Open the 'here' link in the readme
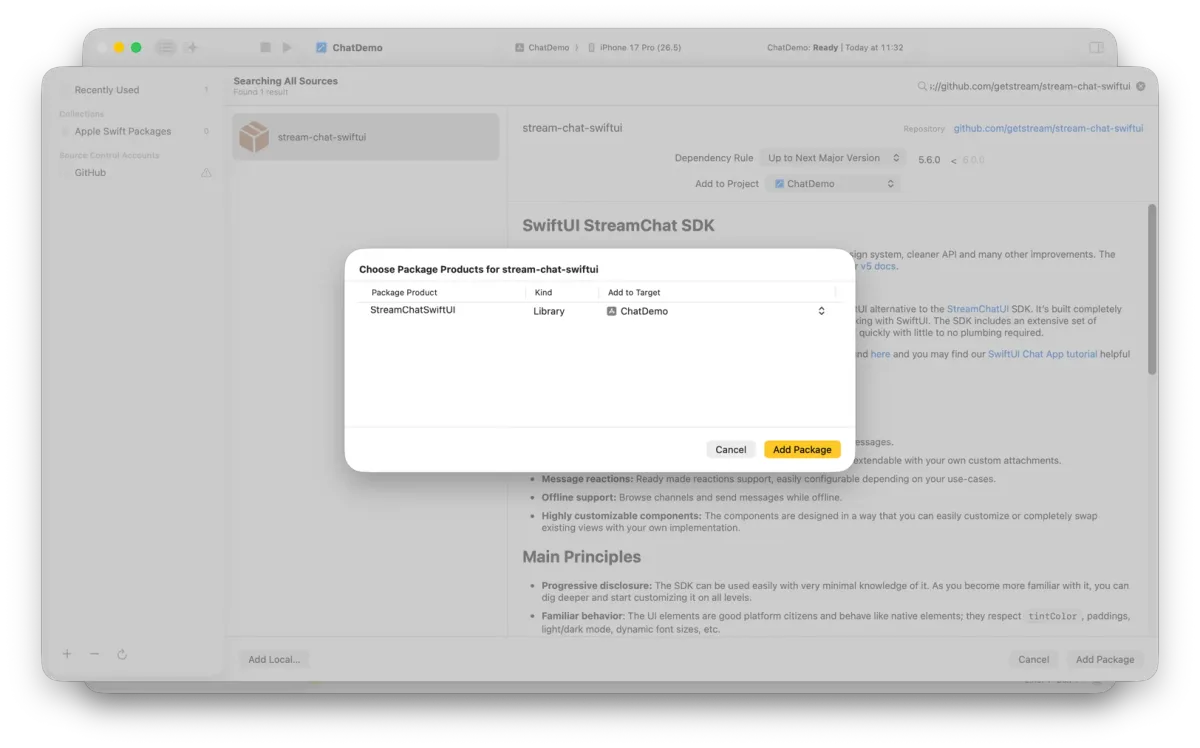This screenshot has width=1200, height=748. tap(880, 354)
